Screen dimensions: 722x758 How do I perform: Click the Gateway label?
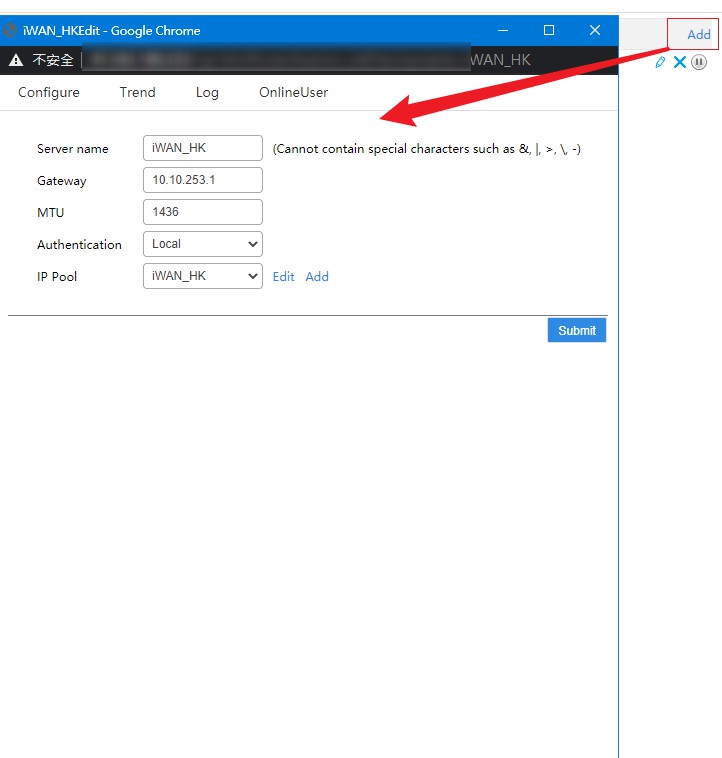pyautogui.click(x=62, y=181)
